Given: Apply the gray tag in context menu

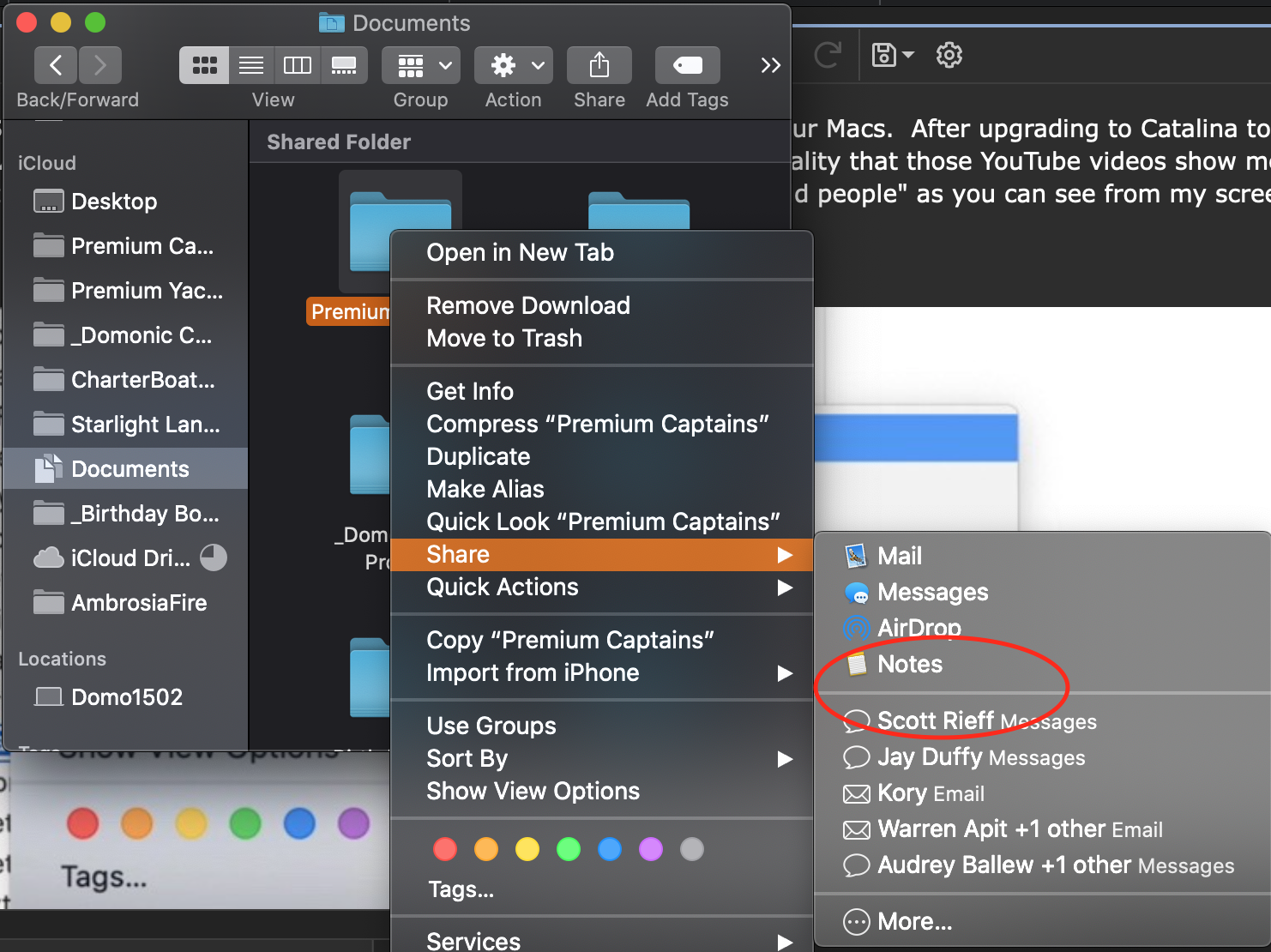Looking at the screenshot, I should (692, 849).
